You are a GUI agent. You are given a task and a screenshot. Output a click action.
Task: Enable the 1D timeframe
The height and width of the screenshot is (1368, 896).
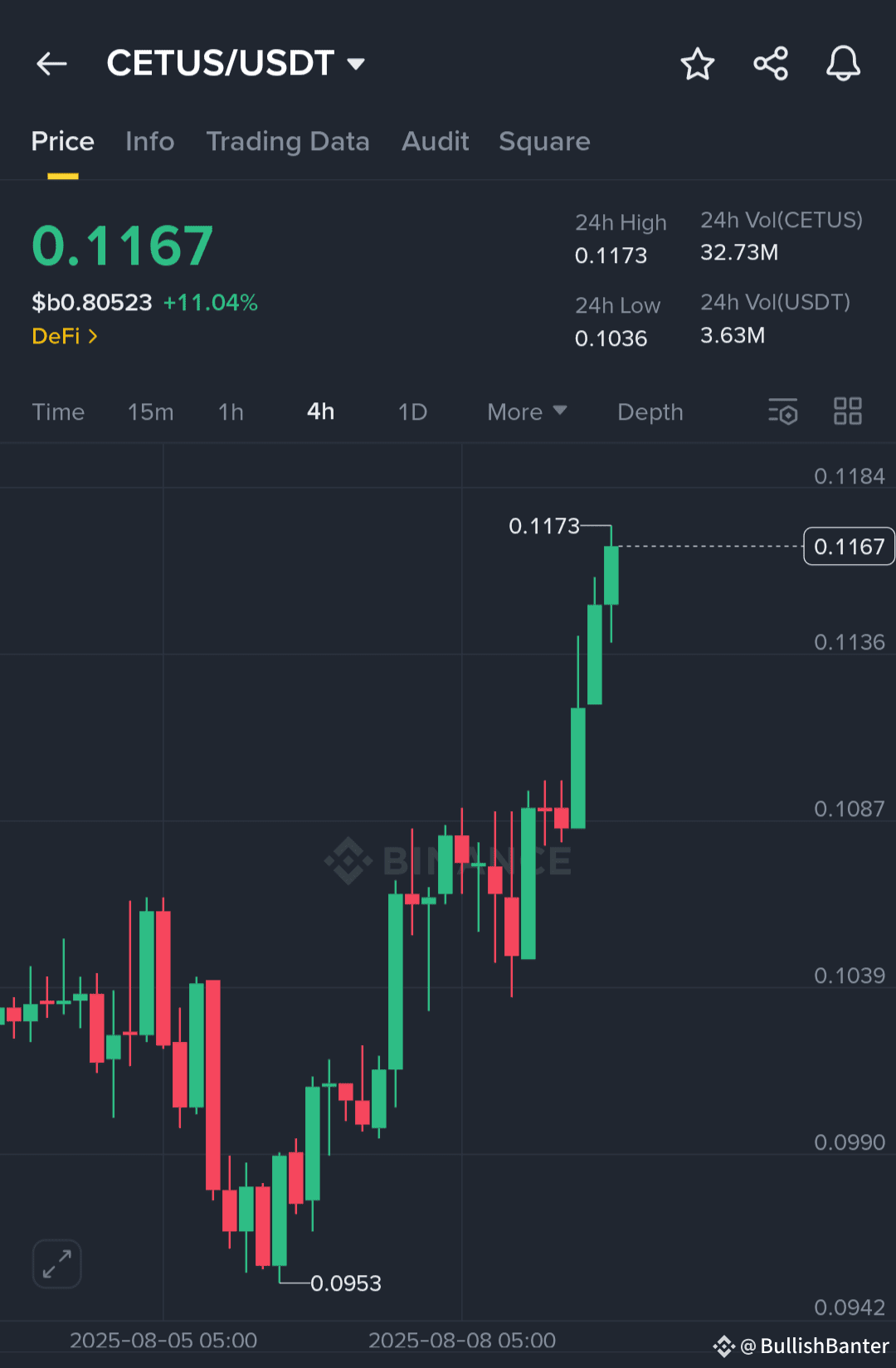click(411, 411)
